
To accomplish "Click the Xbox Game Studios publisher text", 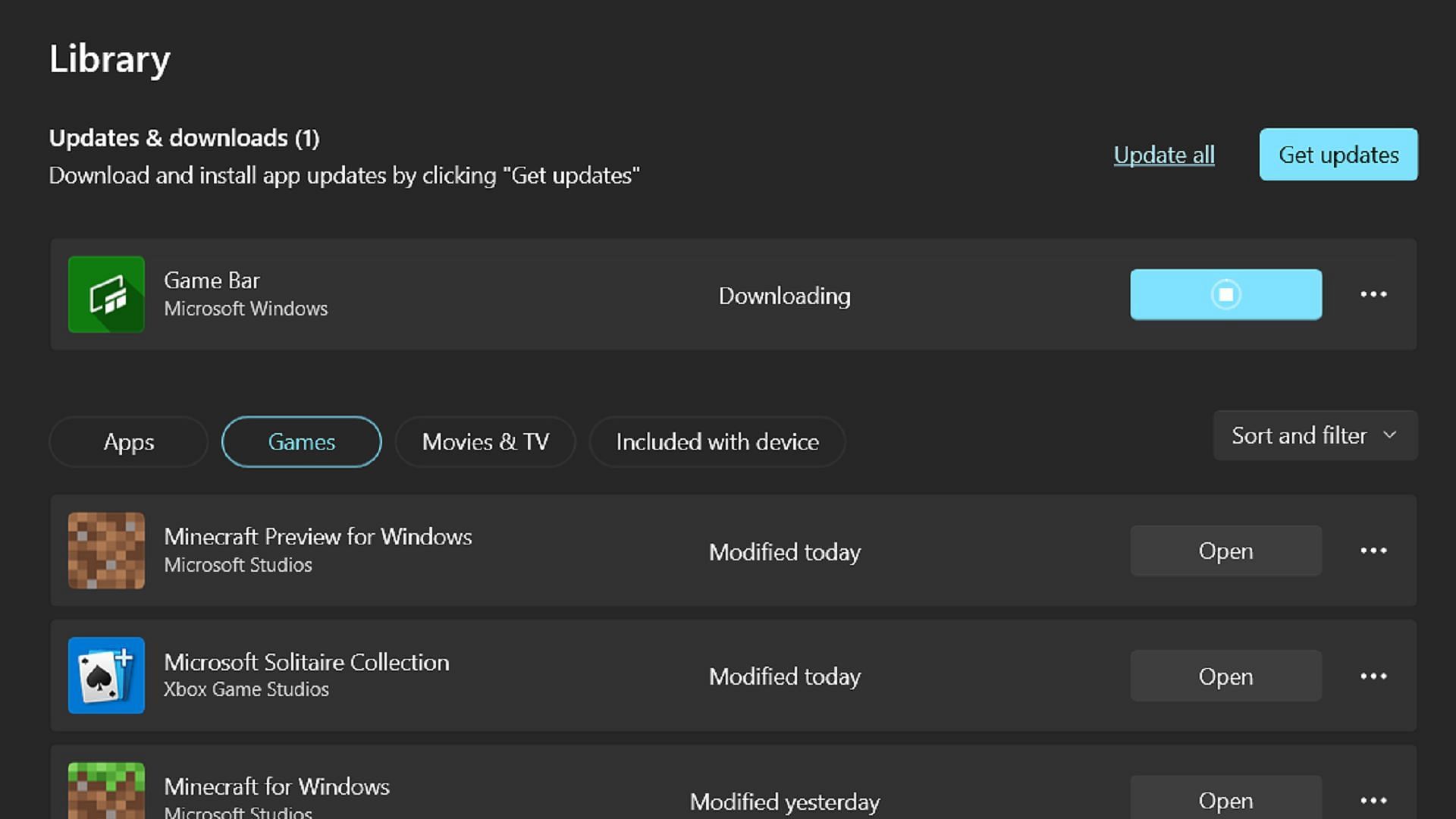I will pos(246,689).
